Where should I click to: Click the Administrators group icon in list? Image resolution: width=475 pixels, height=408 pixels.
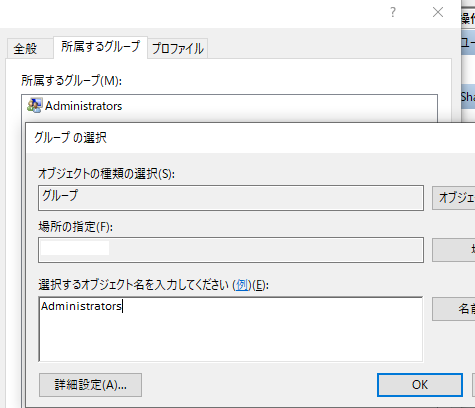[x=35, y=106]
